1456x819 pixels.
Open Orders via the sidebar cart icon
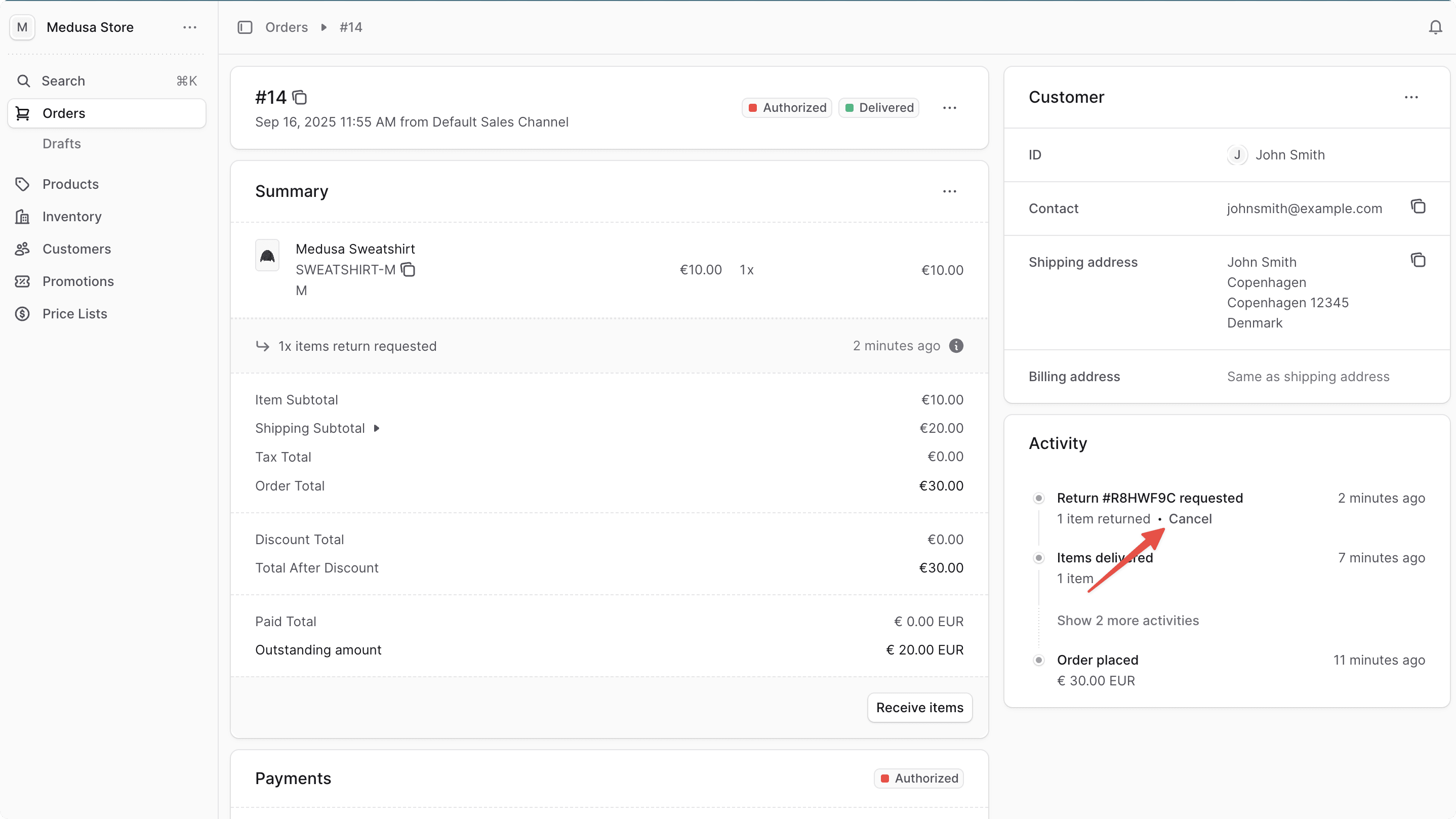[23, 113]
